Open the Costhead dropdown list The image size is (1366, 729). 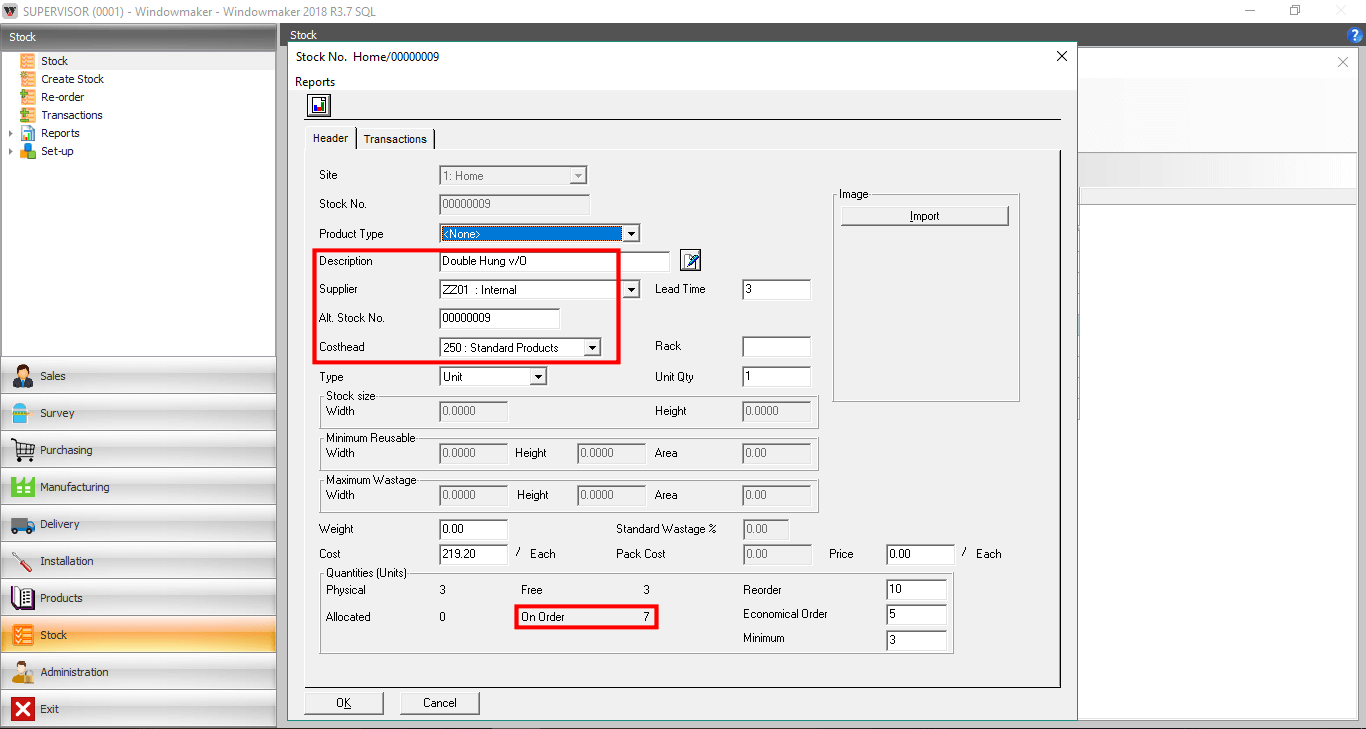592,347
